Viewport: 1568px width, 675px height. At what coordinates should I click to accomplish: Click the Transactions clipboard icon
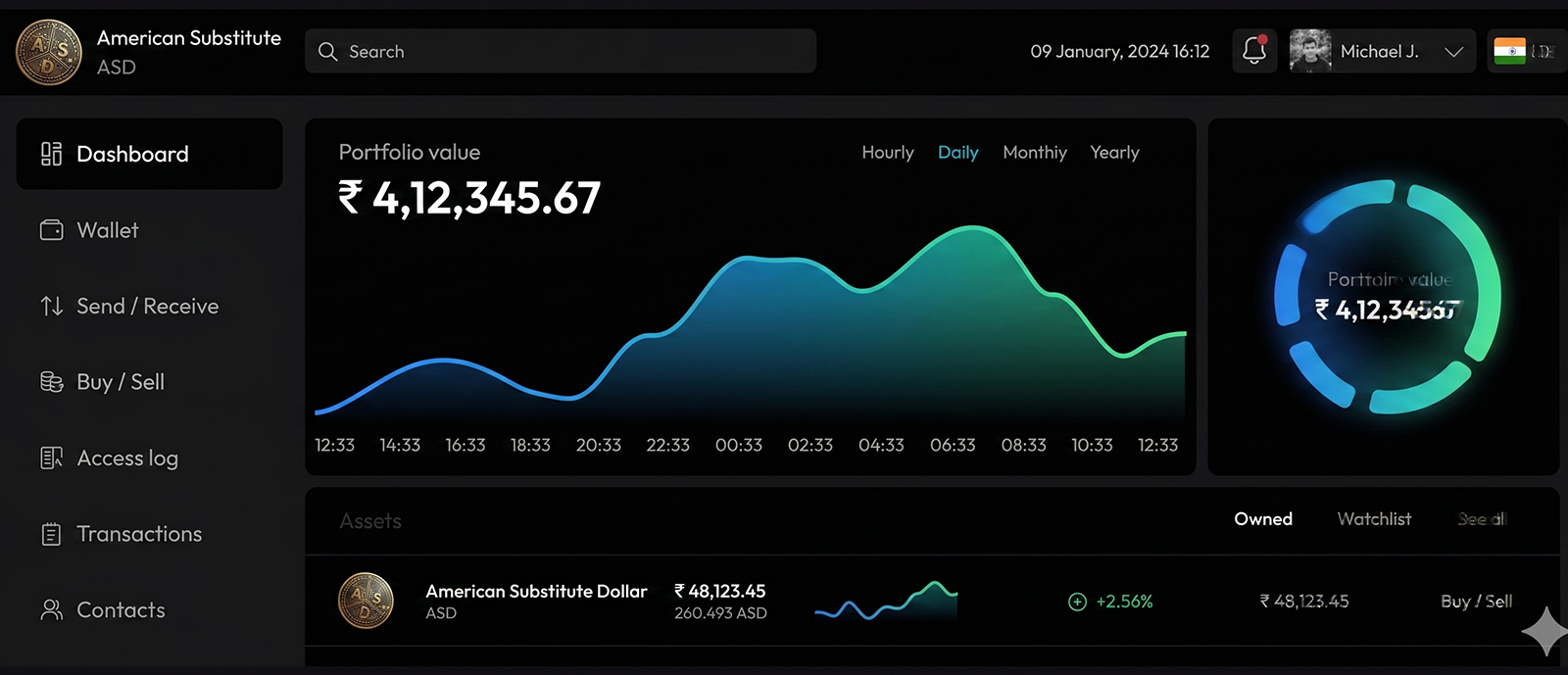[51, 534]
